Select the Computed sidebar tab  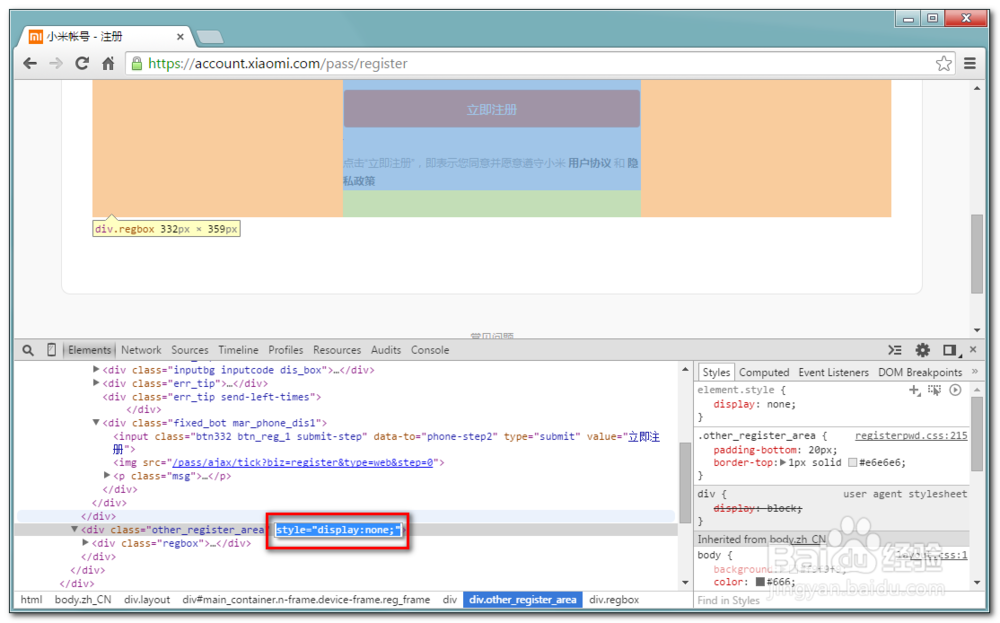pyautogui.click(x=764, y=372)
